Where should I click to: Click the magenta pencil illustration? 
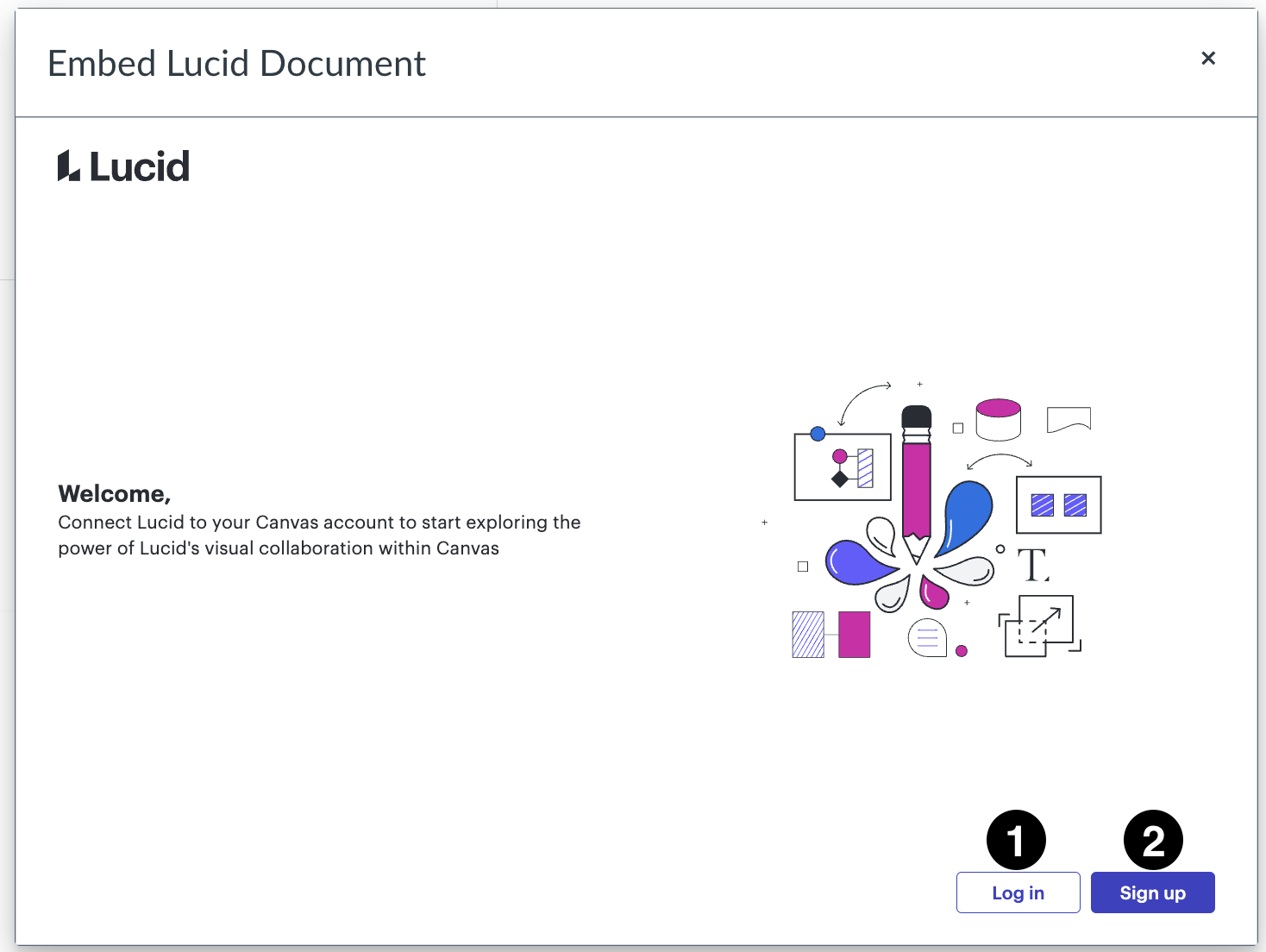(916, 483)
